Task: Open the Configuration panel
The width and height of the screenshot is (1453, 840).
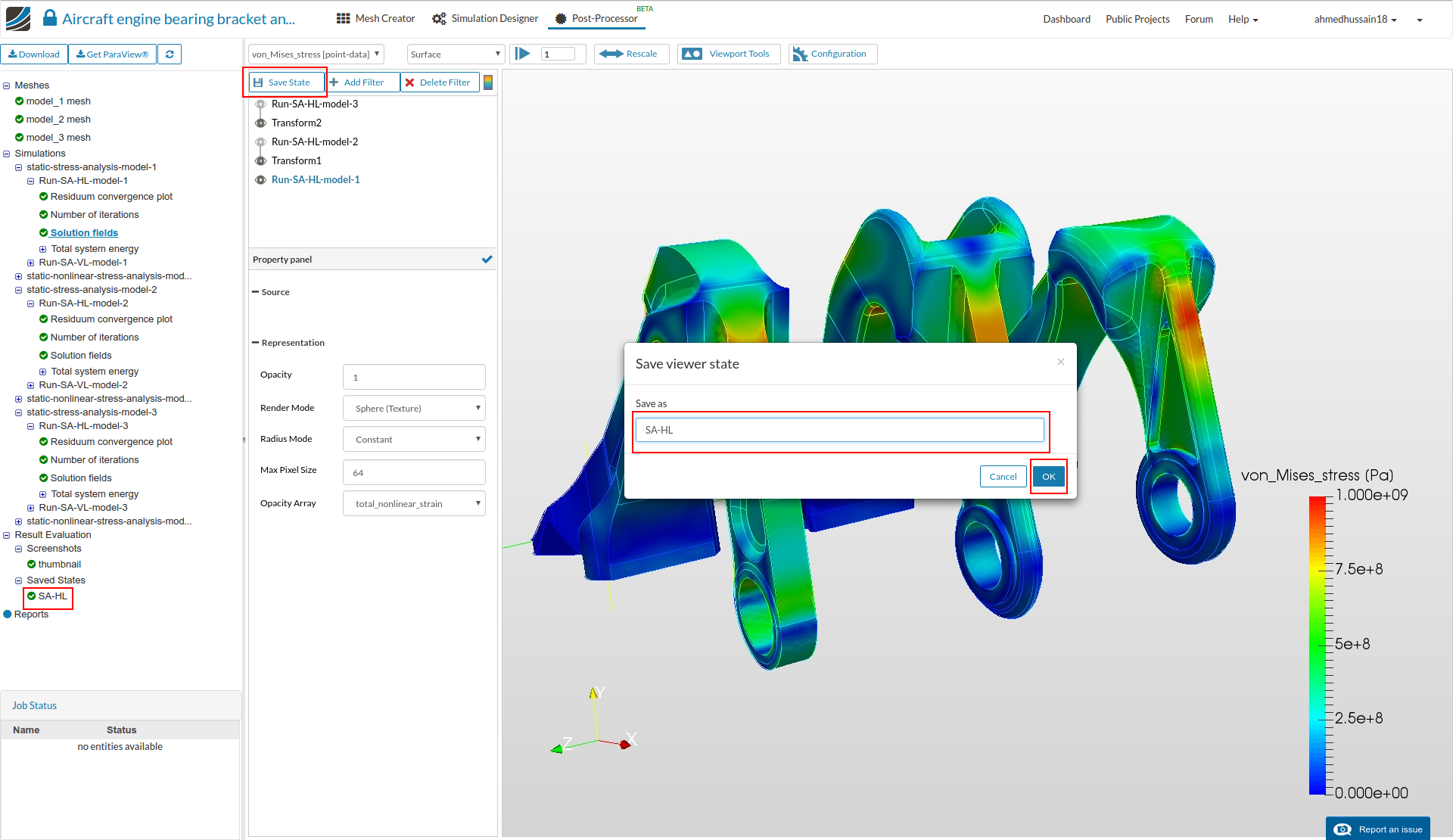Action: [832, 54]
